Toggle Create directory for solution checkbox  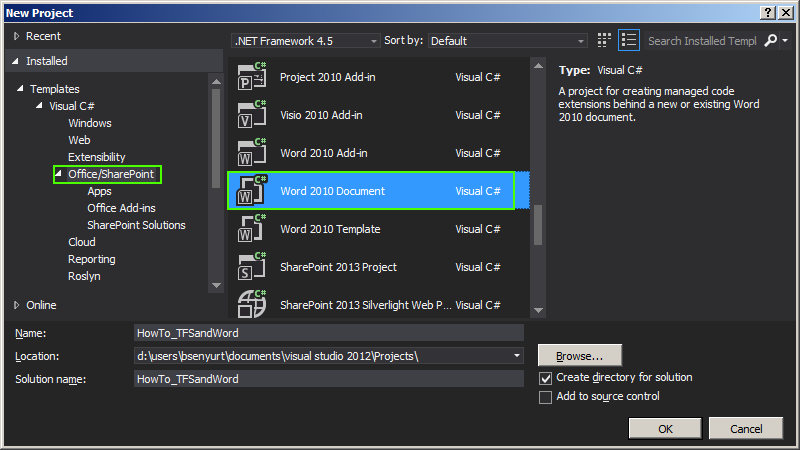coord(545,378)
